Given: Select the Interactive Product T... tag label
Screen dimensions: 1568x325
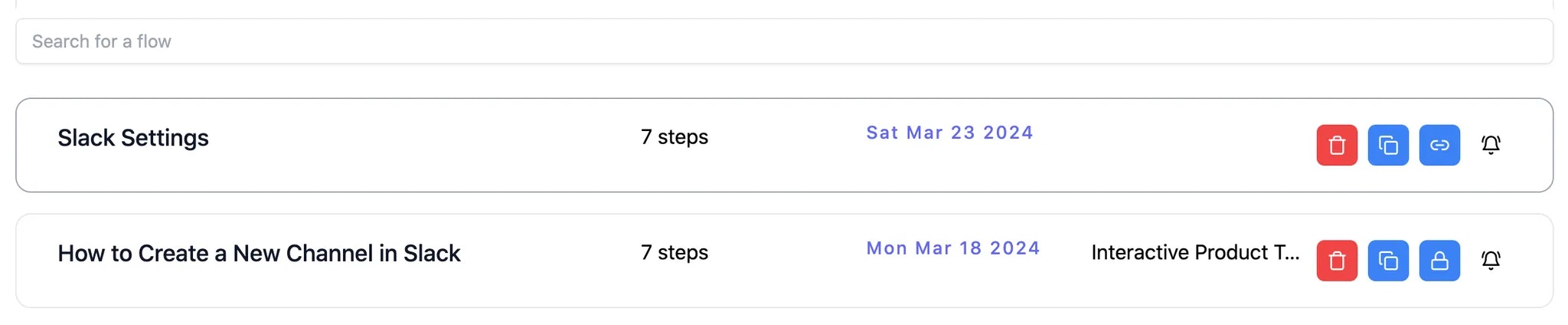Looking at the screenshot, I should 1195,252.
